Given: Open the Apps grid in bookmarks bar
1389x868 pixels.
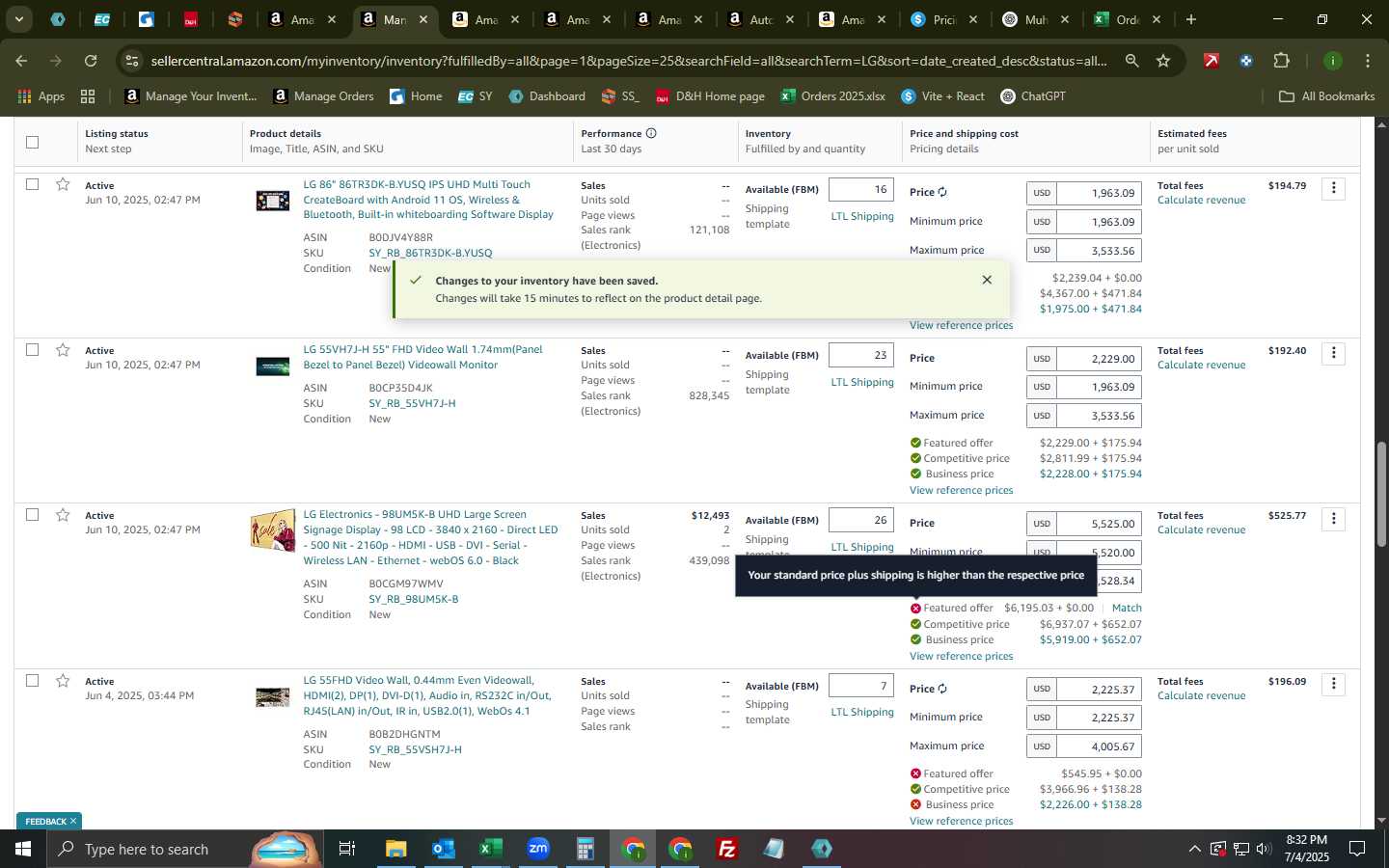Looking at the screenshot, I should click(x=41, y=96).
